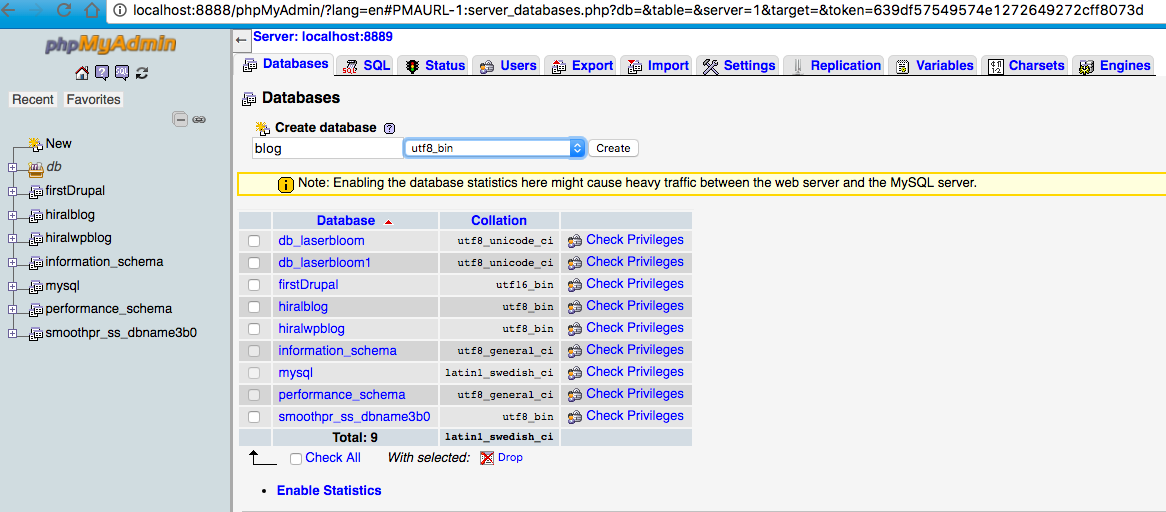Tick checkbox for db_laserbloom row
Viewport: 1166px width, 512px height.
(x=254, y=241)
